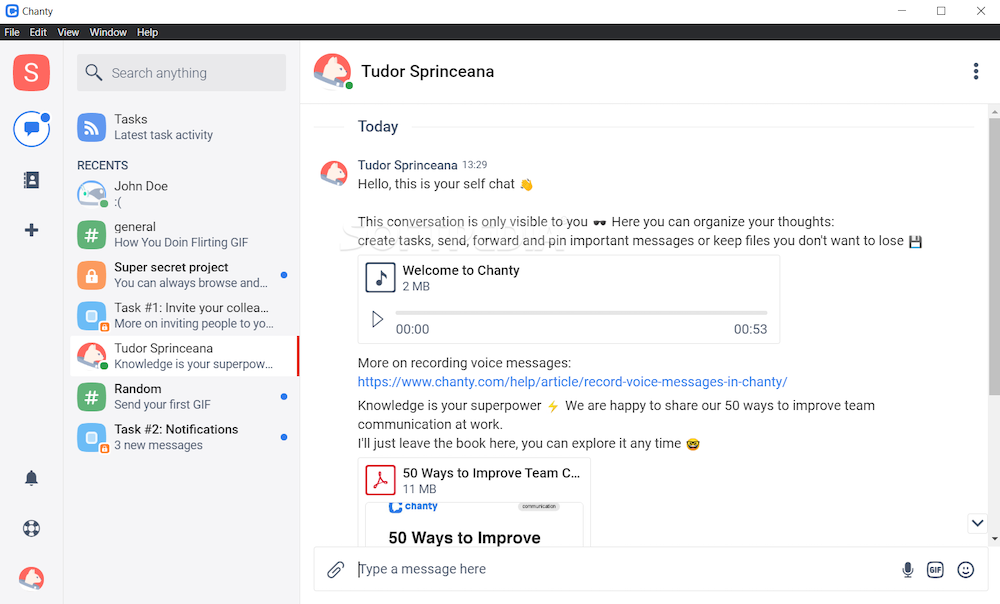Image resolution: width=1000 pixels, height=604 pixels.
Task: Click Tudor Sprinceana header avatar
Action: pos(332,71)
